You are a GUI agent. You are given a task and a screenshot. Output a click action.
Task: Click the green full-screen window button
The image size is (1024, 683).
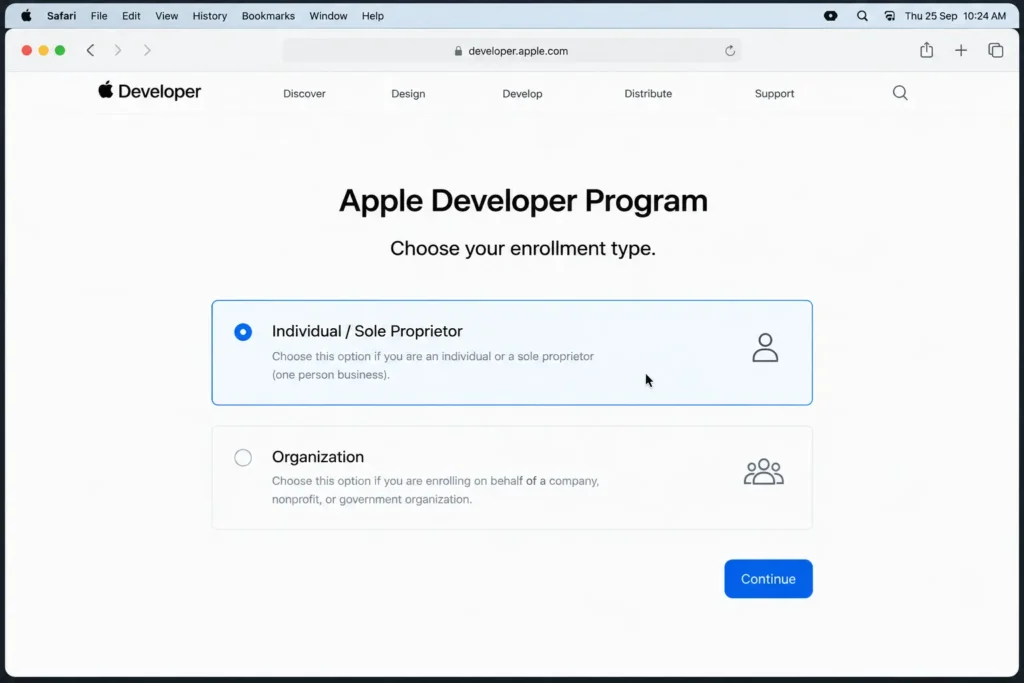click(x=60, y=50)
